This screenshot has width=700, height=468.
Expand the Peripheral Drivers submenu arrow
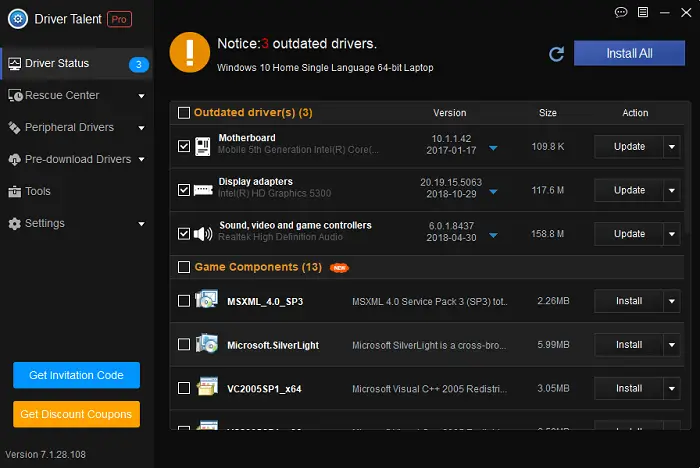(142, 128)
